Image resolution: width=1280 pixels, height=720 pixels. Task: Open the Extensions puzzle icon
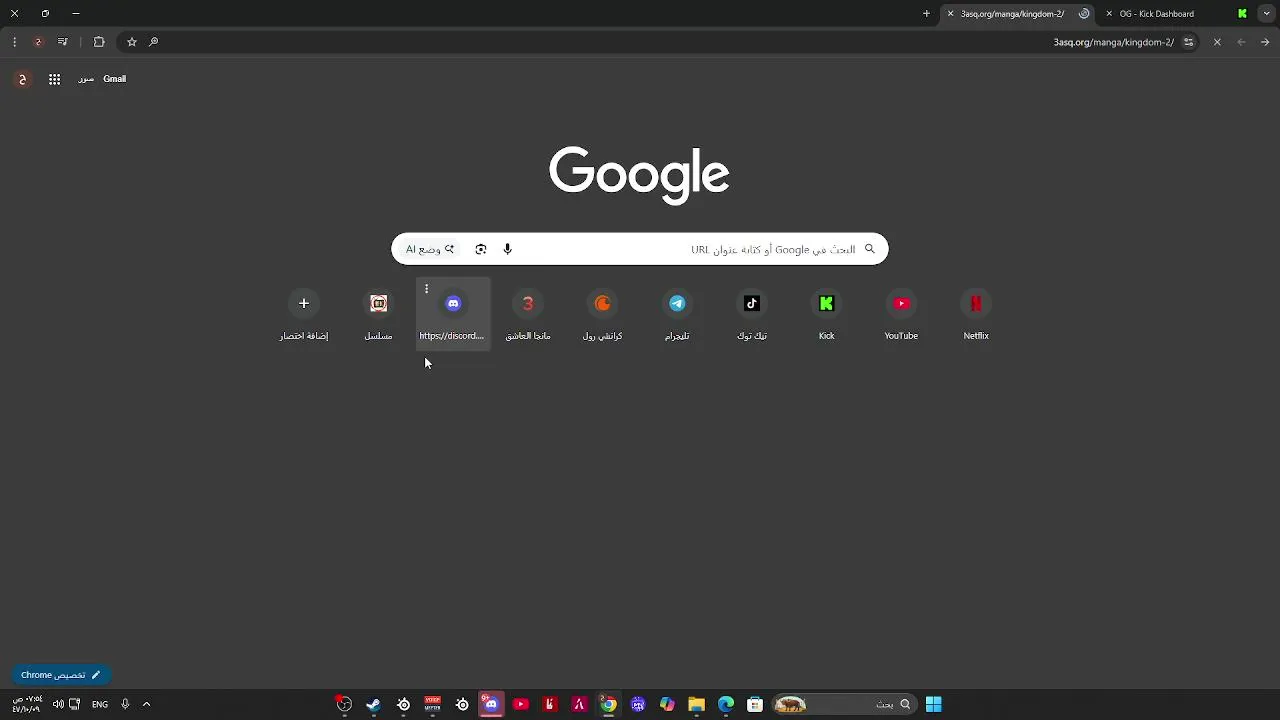[99, 42]
